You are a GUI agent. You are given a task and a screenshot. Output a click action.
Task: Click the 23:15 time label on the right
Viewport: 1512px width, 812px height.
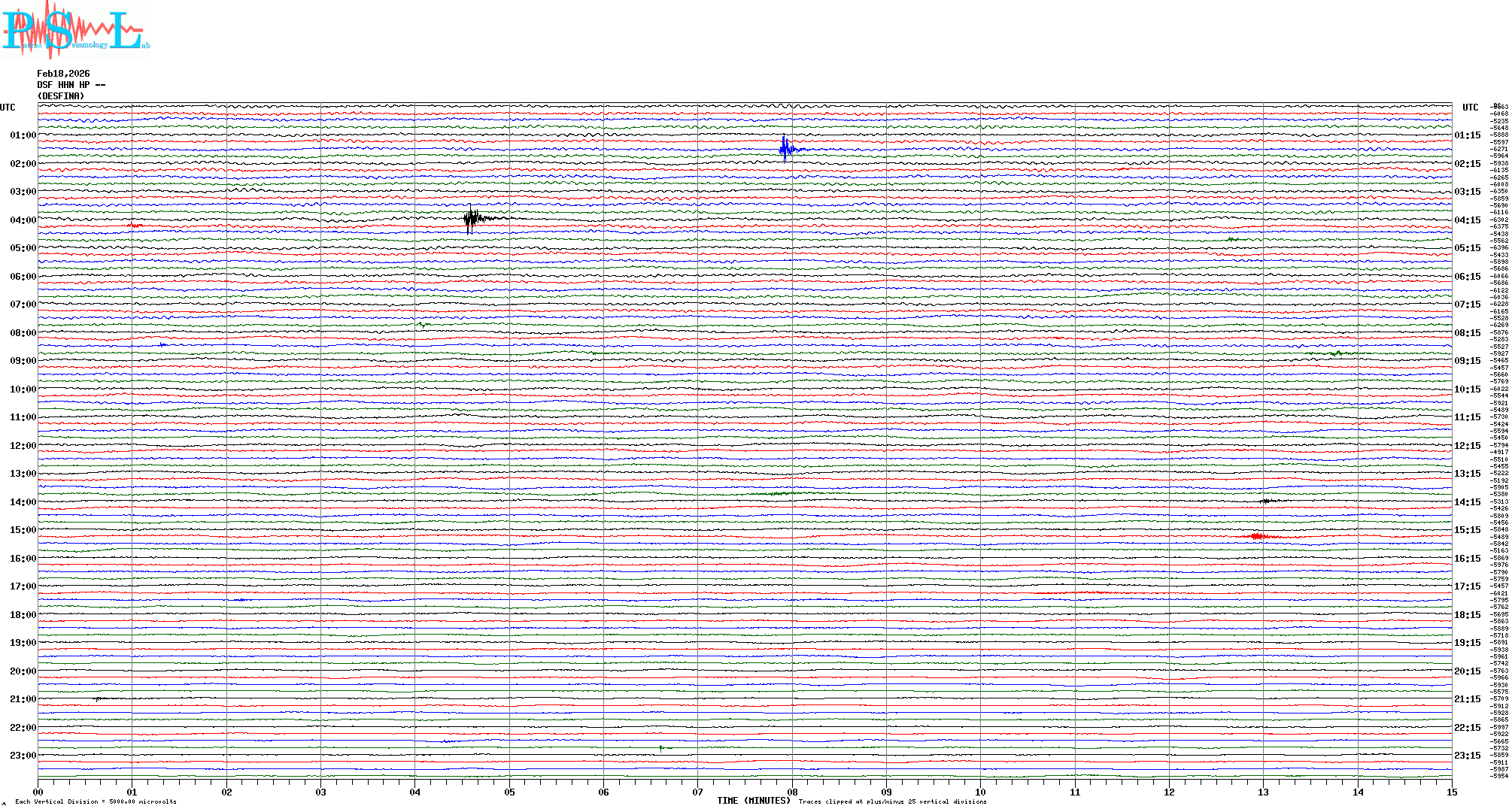(1467, 756)
